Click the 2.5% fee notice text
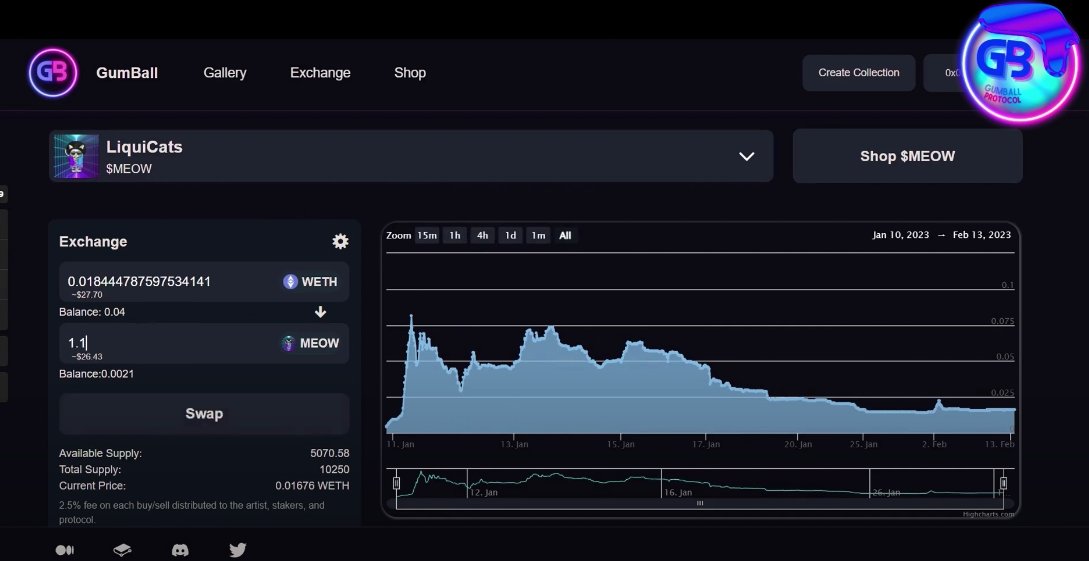This screenshot has width=1089, height=561. point(192,512)
